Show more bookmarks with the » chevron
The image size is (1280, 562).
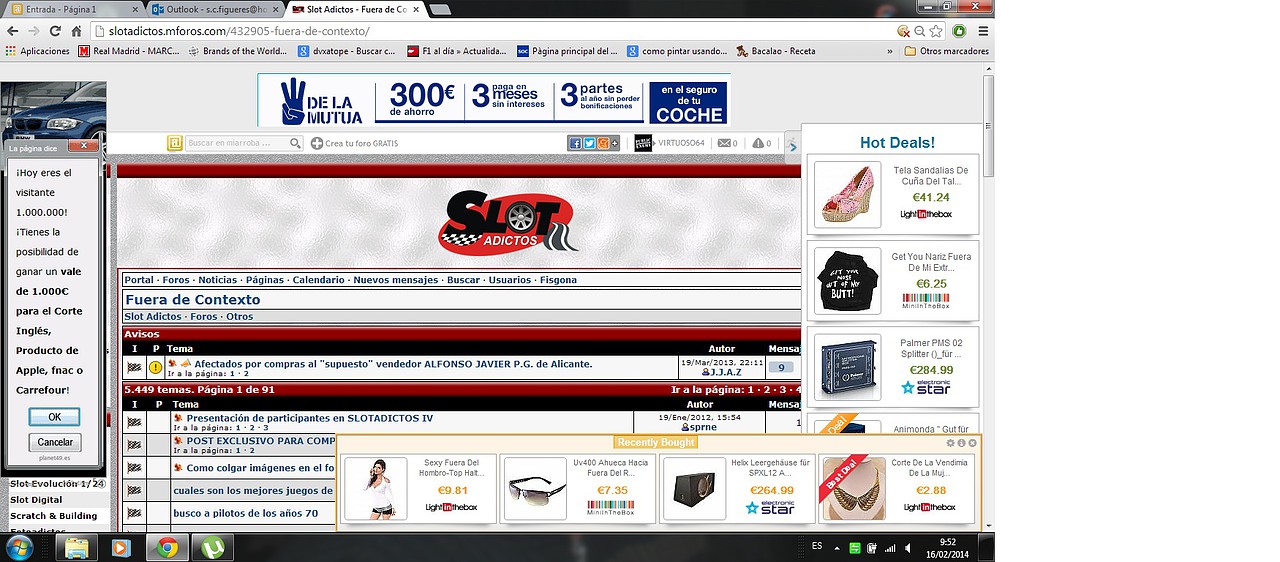point(888,51)
